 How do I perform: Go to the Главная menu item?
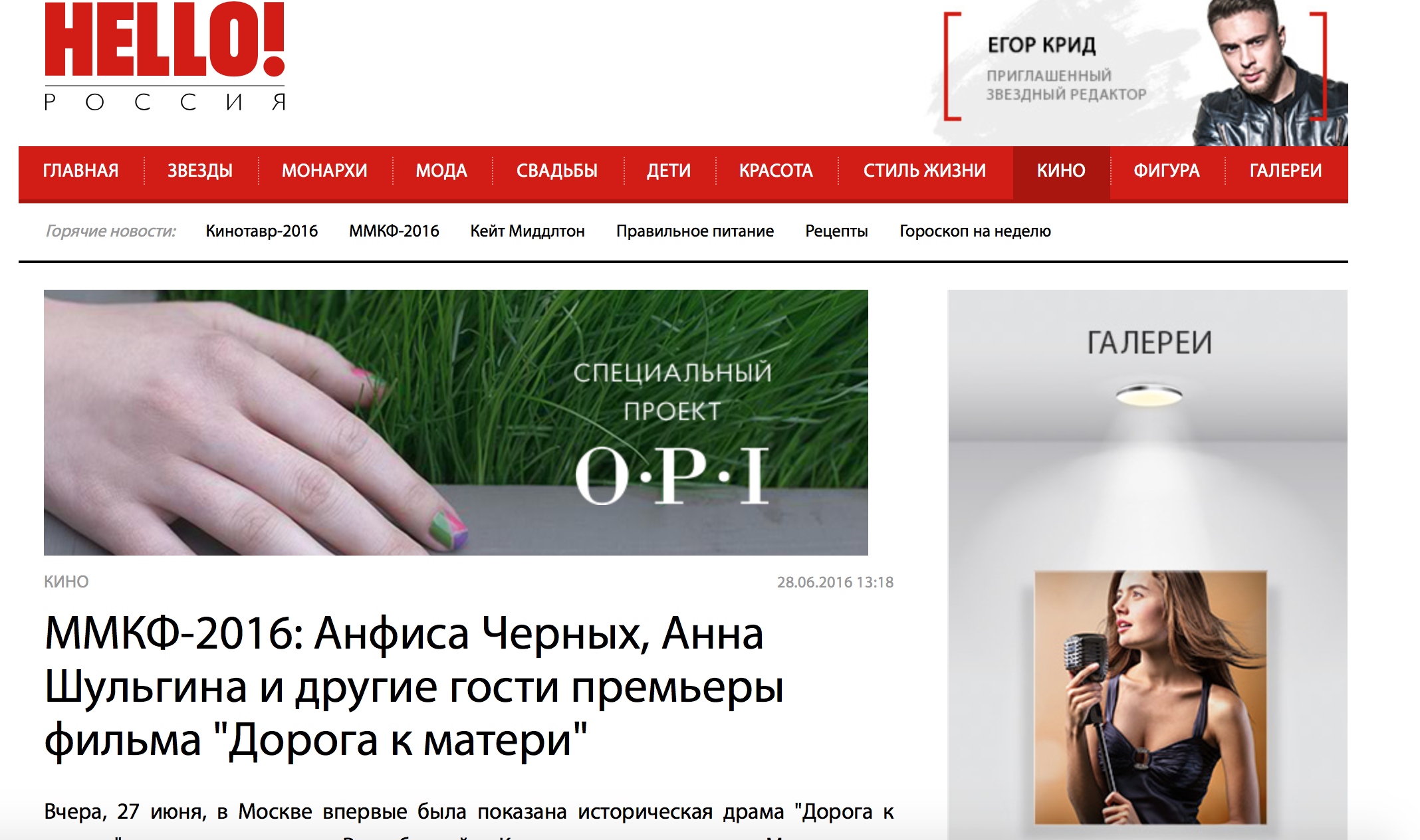tap(81, 171)
